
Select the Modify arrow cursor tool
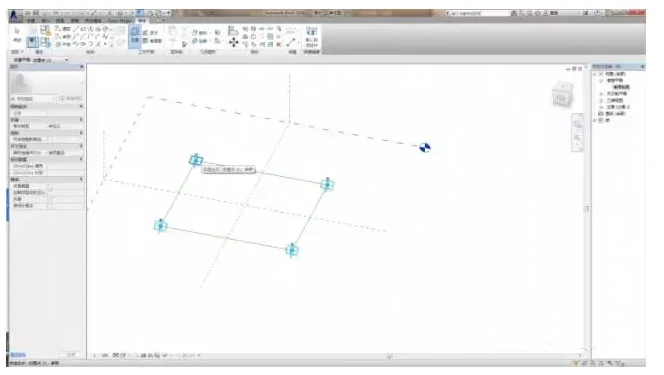tap(17, 34)
